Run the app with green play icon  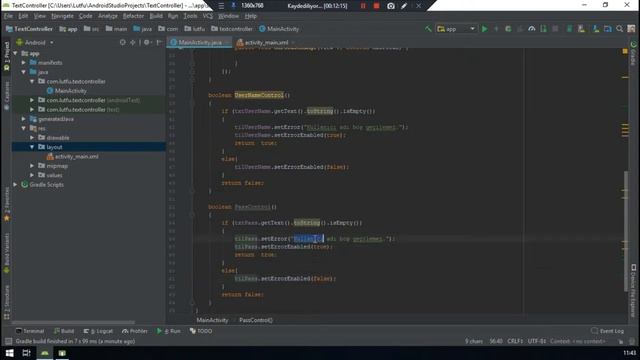point(484,29)
